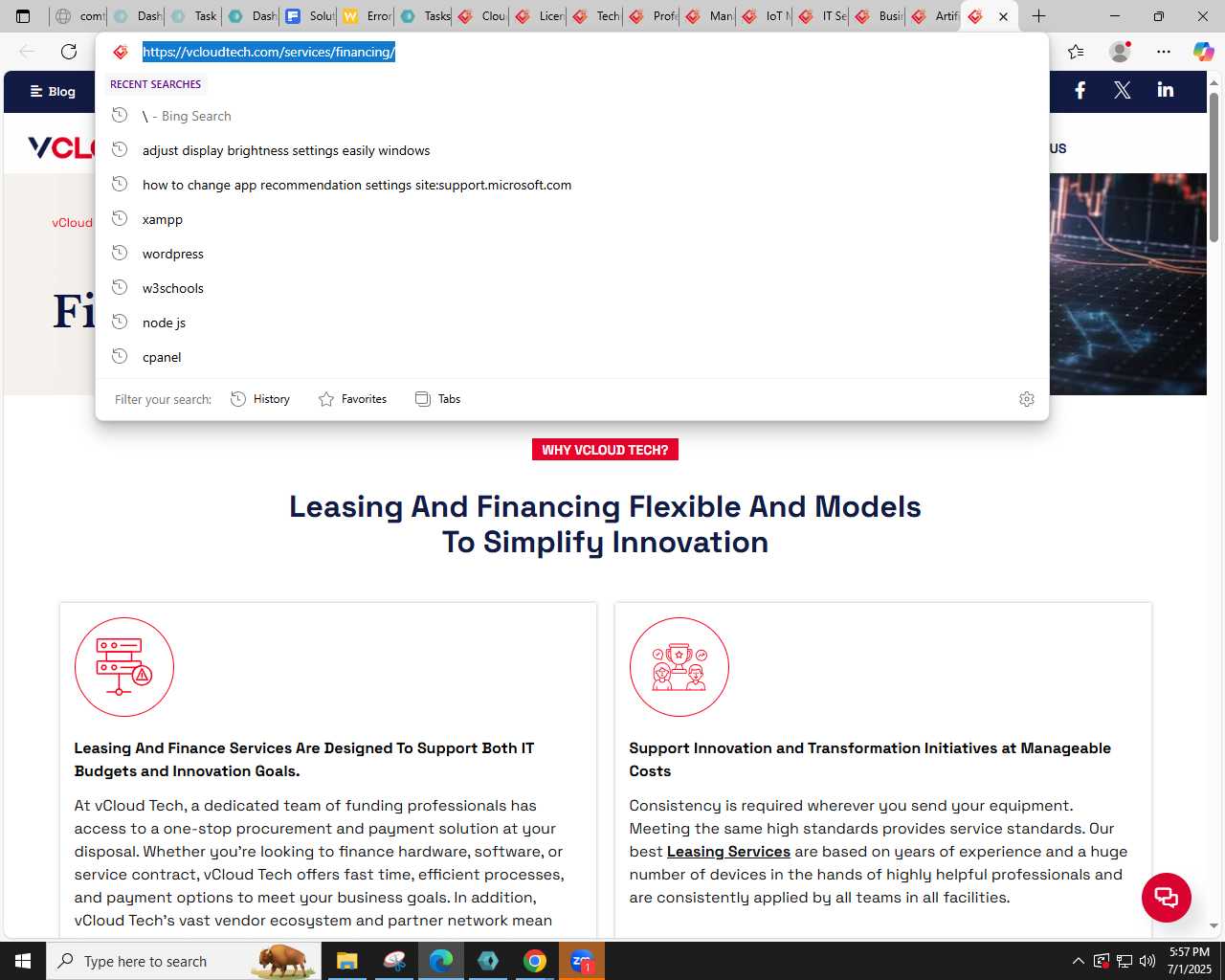The width and height of the screenshot is (1225, 980).
Task: Click the Windows taskbar search box
Action: coord(184,961)
